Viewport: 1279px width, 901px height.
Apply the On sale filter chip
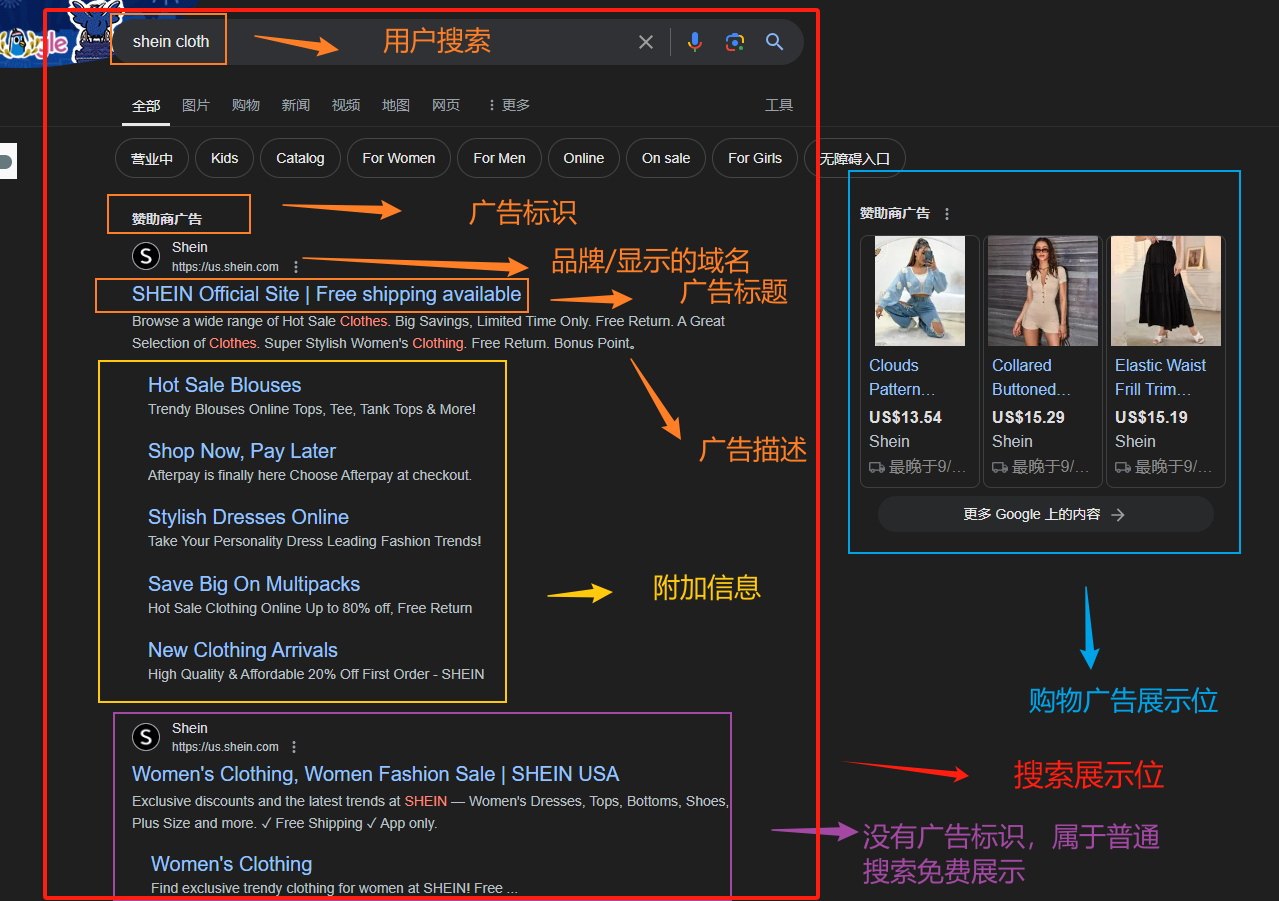coord(666,158)
